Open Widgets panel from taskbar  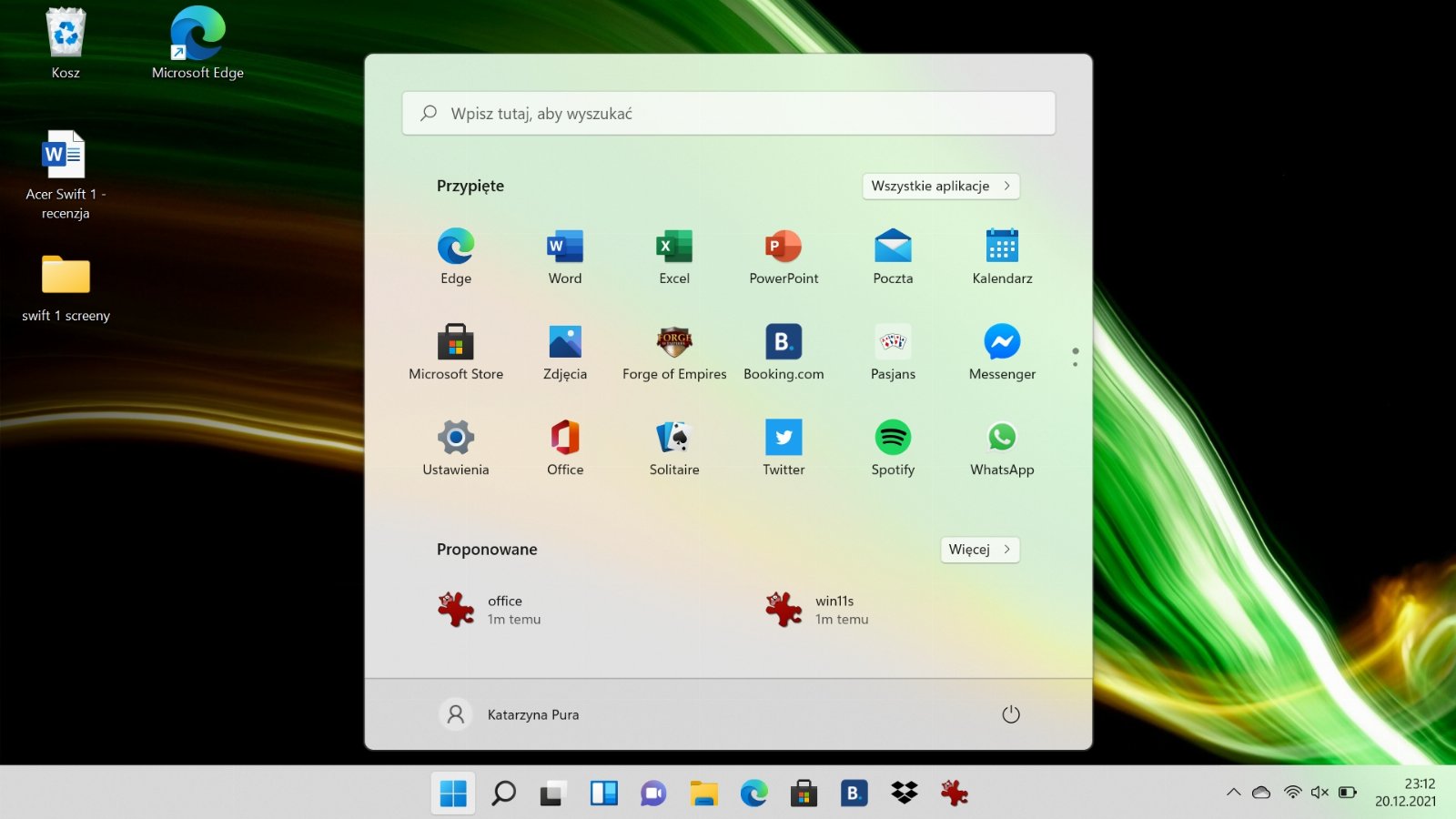pos(603,794)
